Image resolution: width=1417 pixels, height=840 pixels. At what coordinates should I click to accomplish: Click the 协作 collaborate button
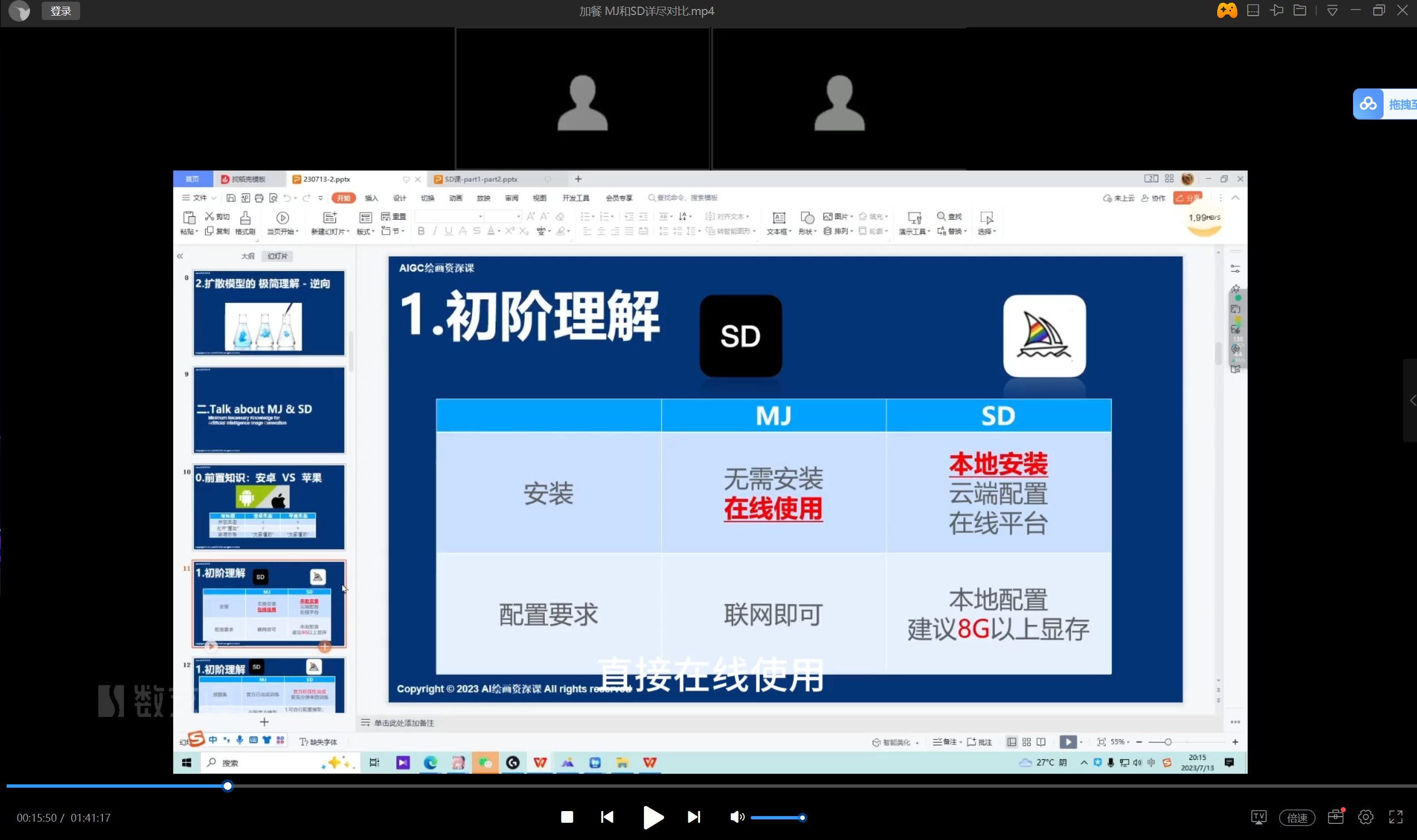1154,198
